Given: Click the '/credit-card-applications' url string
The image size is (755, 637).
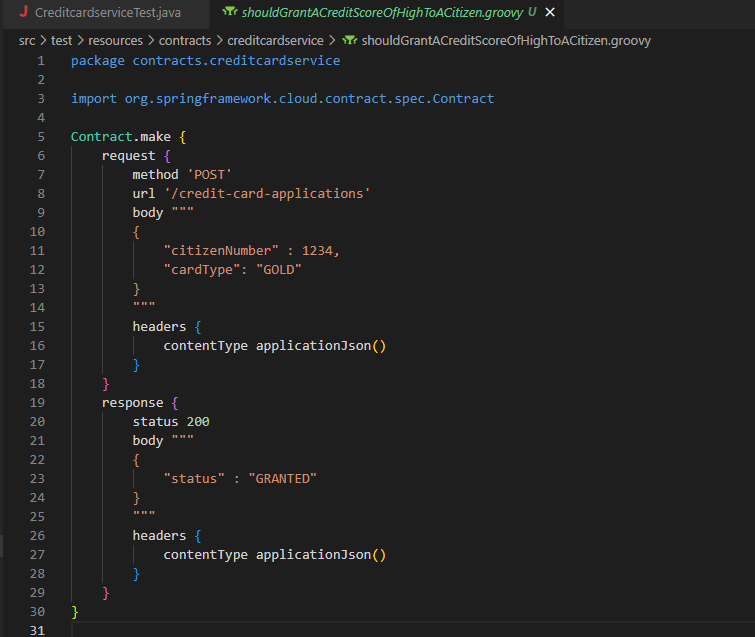Looking at the screenshot, I should 267,194.
